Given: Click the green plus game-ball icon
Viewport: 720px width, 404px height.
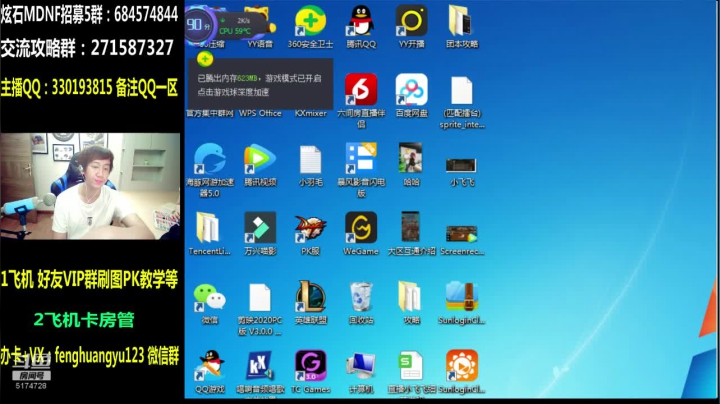Looking at the screenshot, I should coord(205,59).
